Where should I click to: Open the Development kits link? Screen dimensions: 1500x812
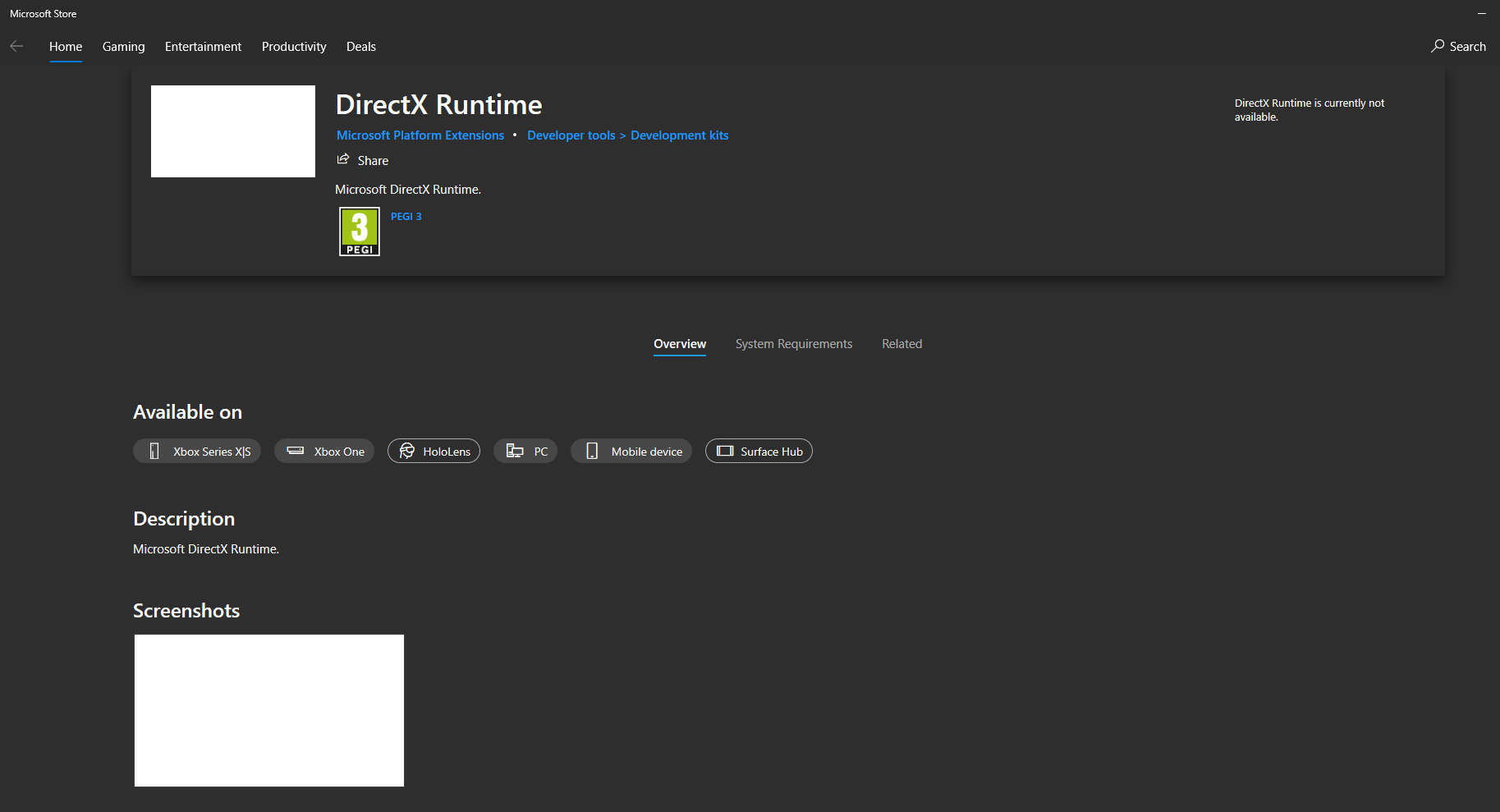680,135
